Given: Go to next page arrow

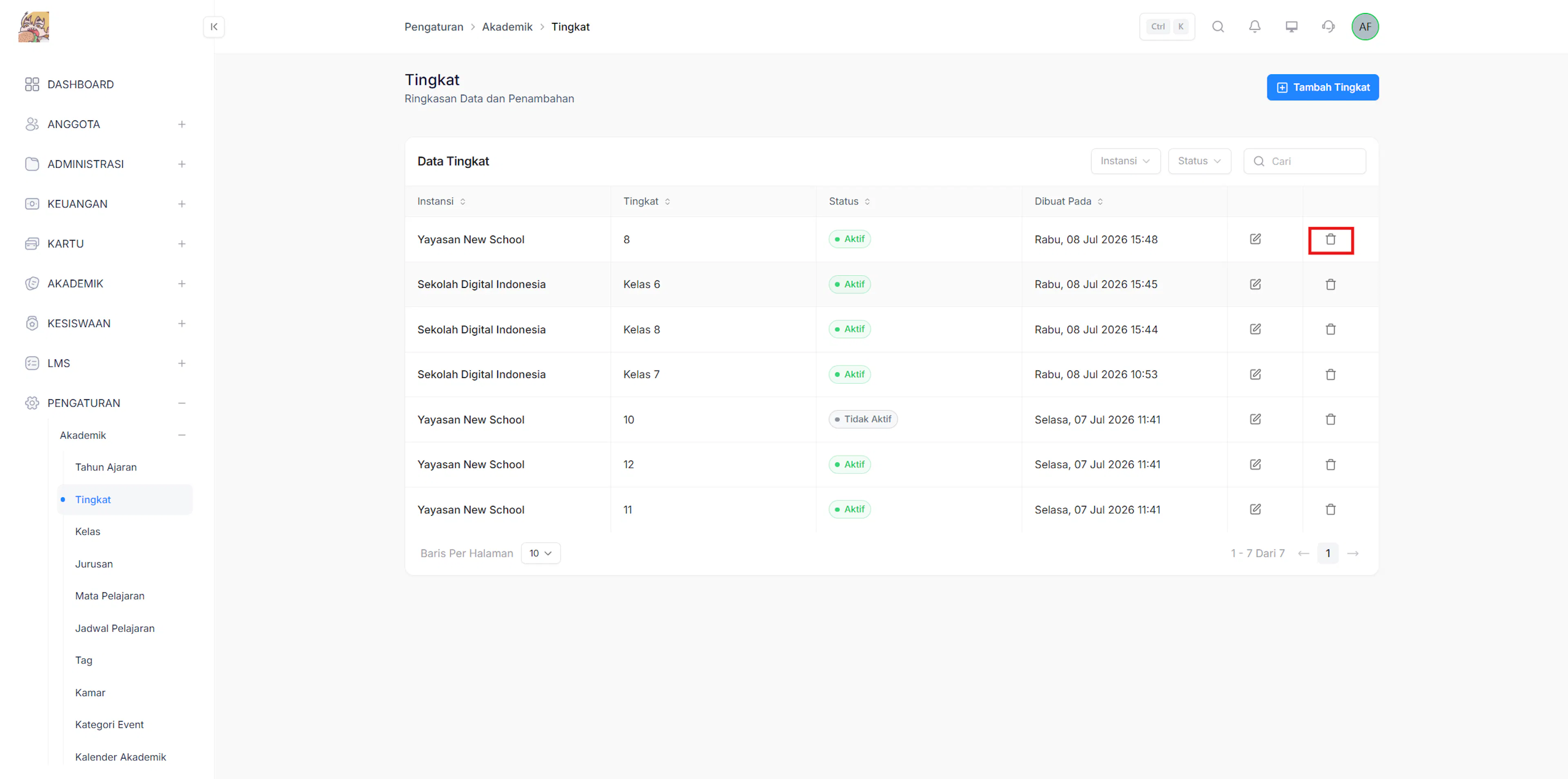Looking at the screenshot, I should click(x=1352, y=553).
